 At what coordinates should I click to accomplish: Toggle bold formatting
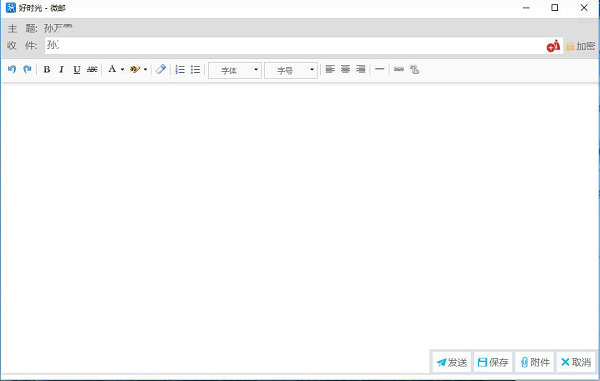pos(47,69)
